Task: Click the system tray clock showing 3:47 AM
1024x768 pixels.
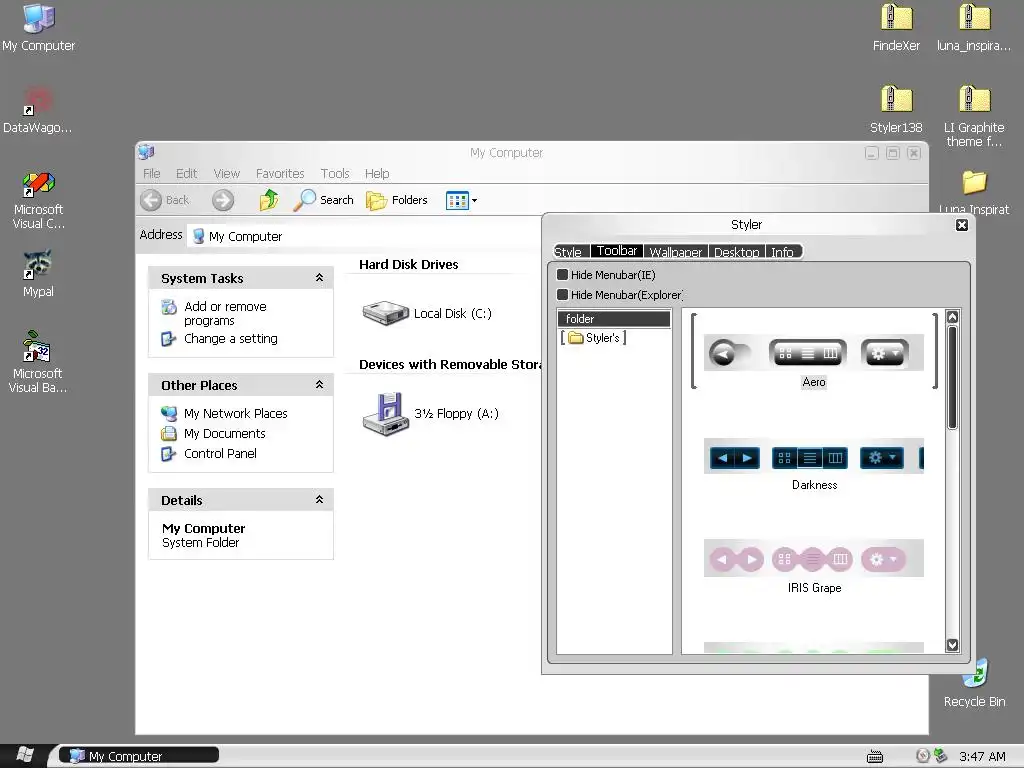Action: [x=982, y=756]
